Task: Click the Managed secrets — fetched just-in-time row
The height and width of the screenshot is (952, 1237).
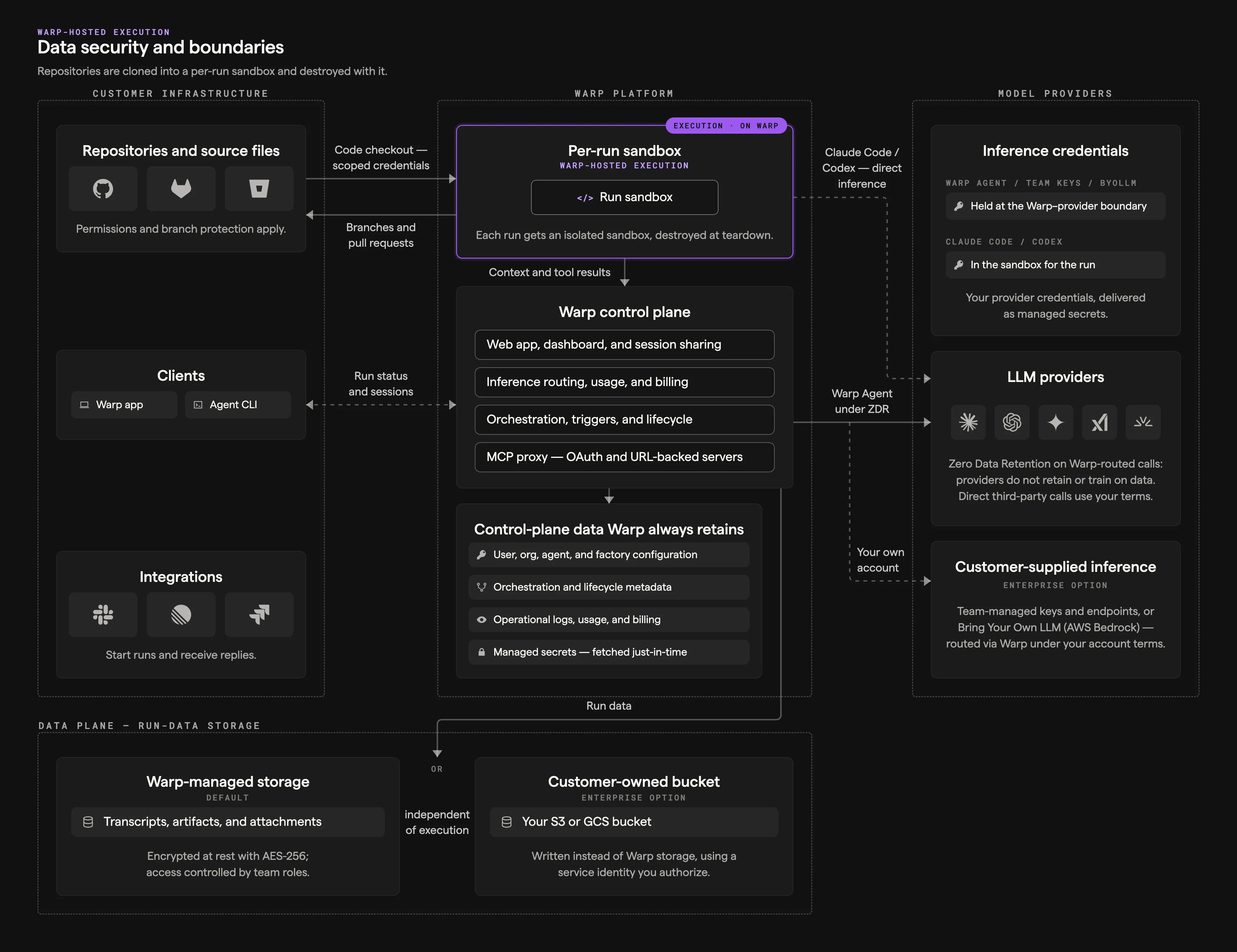Action: point(609,652)
